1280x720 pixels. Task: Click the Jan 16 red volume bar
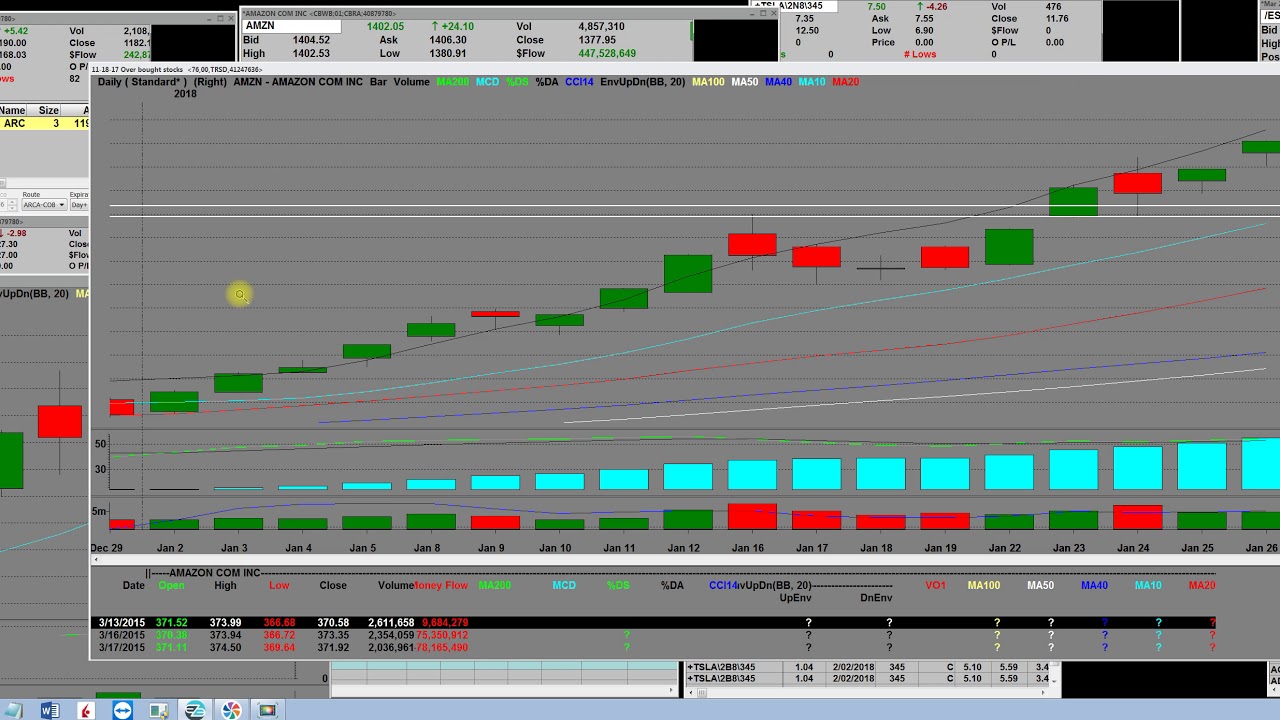752,517
